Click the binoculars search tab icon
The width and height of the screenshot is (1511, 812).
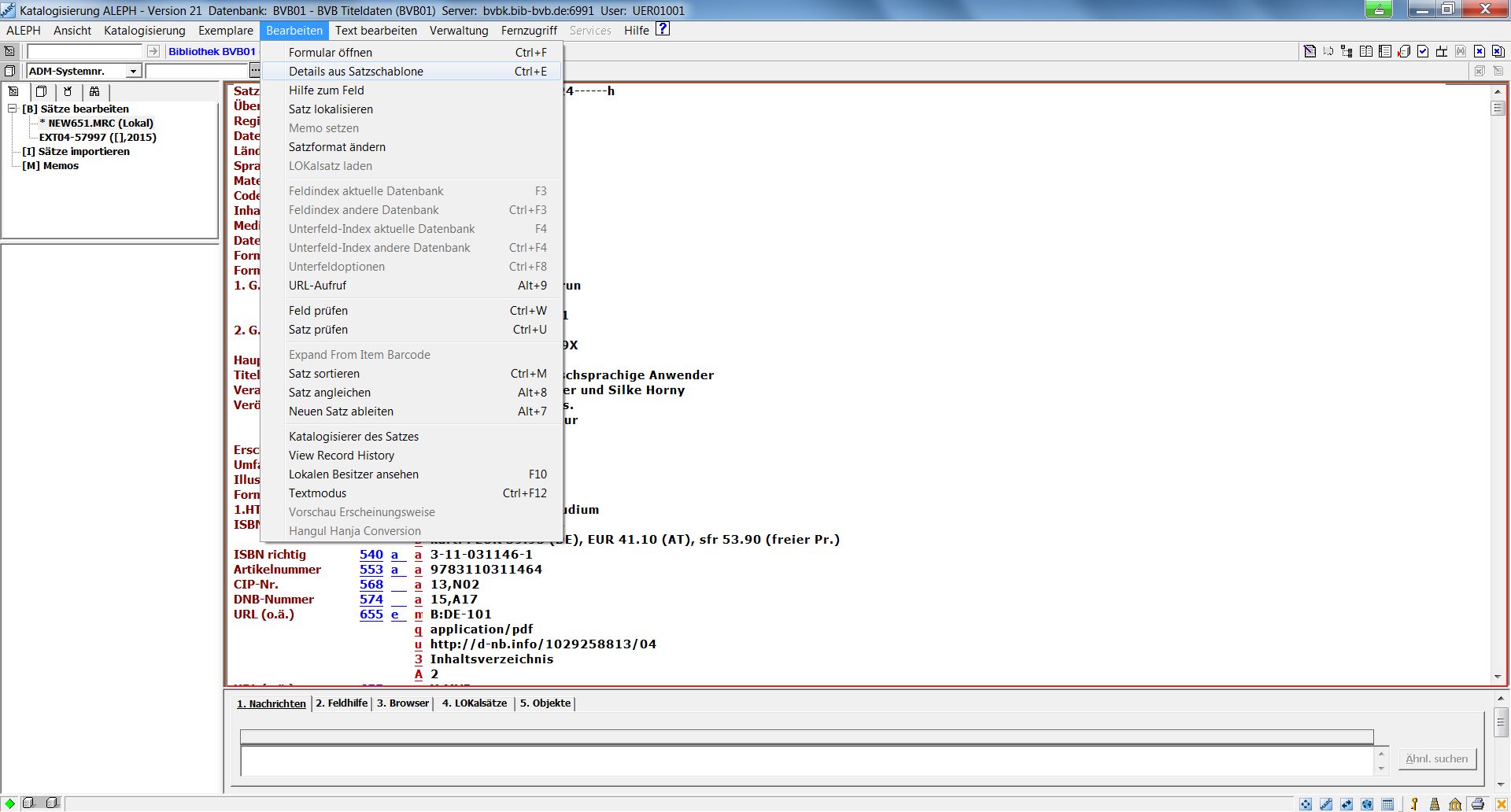click(94, 91)
